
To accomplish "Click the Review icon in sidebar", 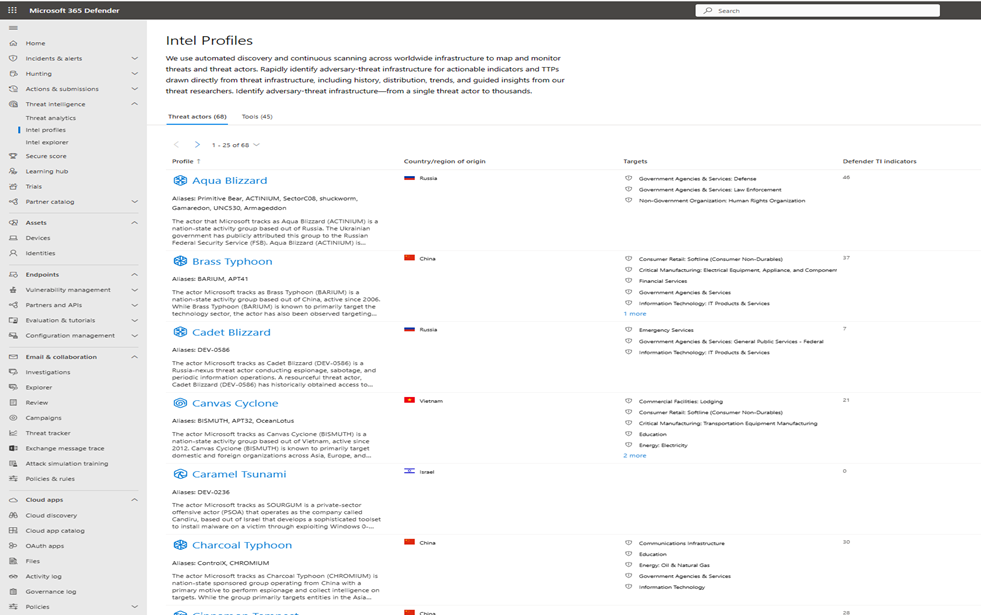I will [13, 403].
